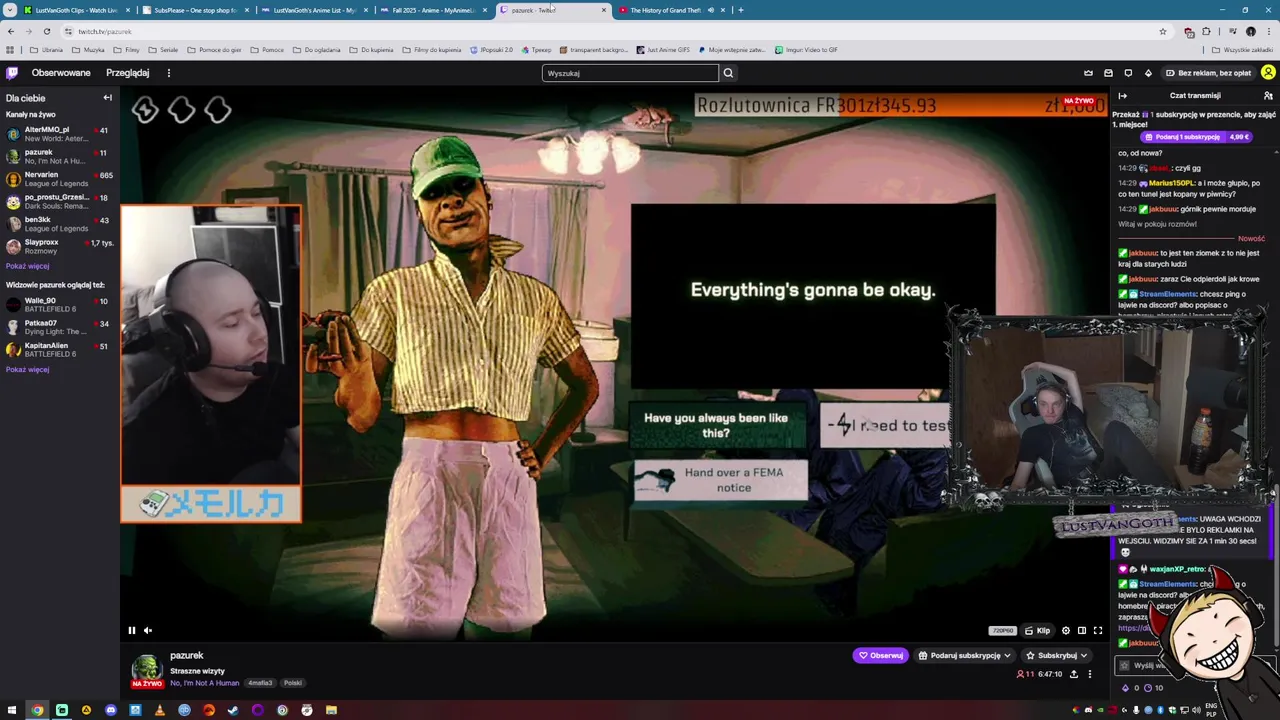This screenshot has width=1280, height=720.
Task: Click the Obserwuj follow button
Action: (880, 656)
